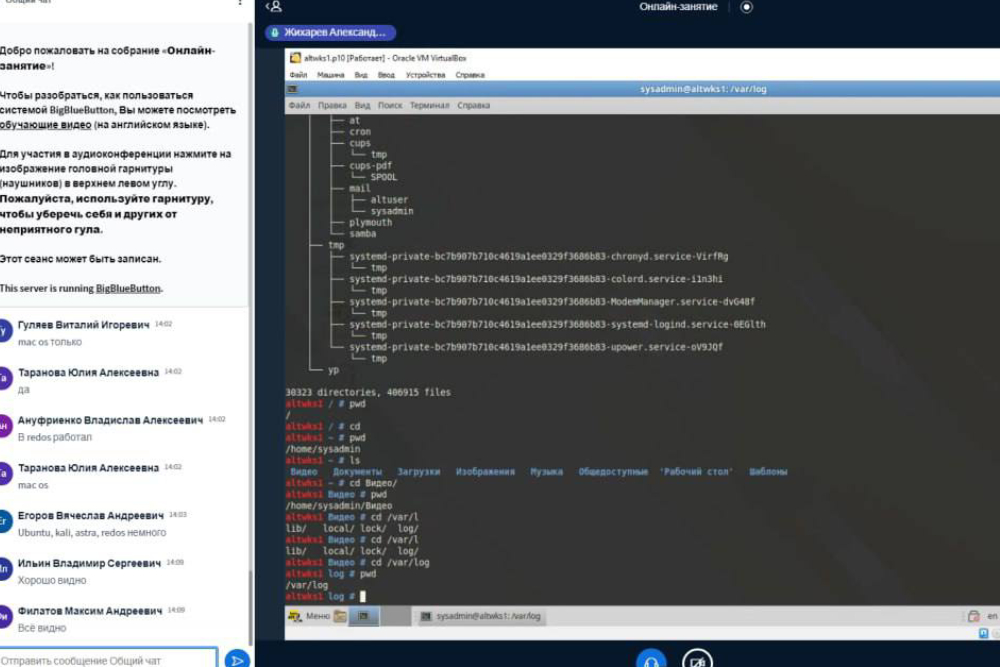Click the Жихарев Александр presenter label
The image size is (1000, 667).
[330, 33]
